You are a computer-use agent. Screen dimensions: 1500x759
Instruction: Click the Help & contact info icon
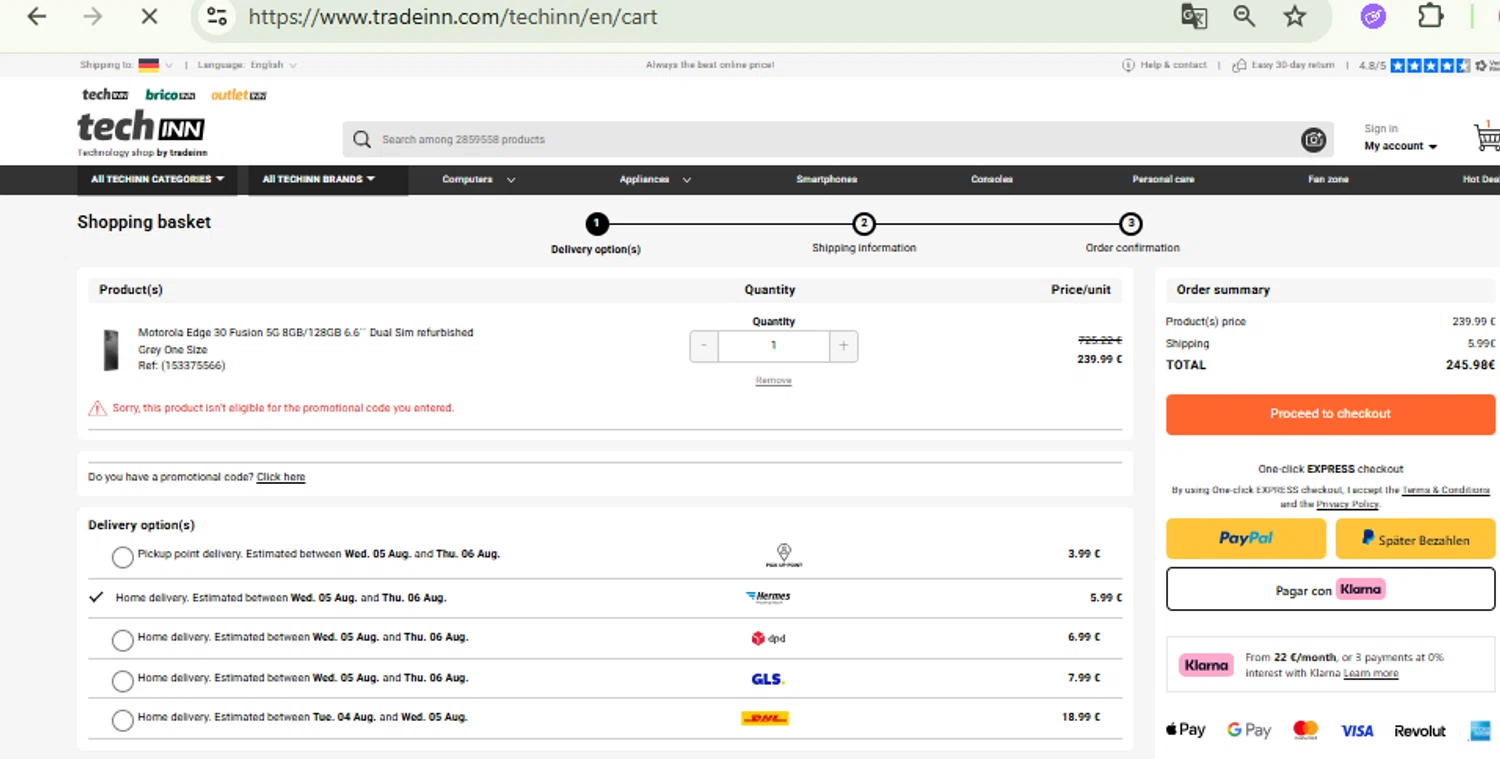[x=1129, y=65]
